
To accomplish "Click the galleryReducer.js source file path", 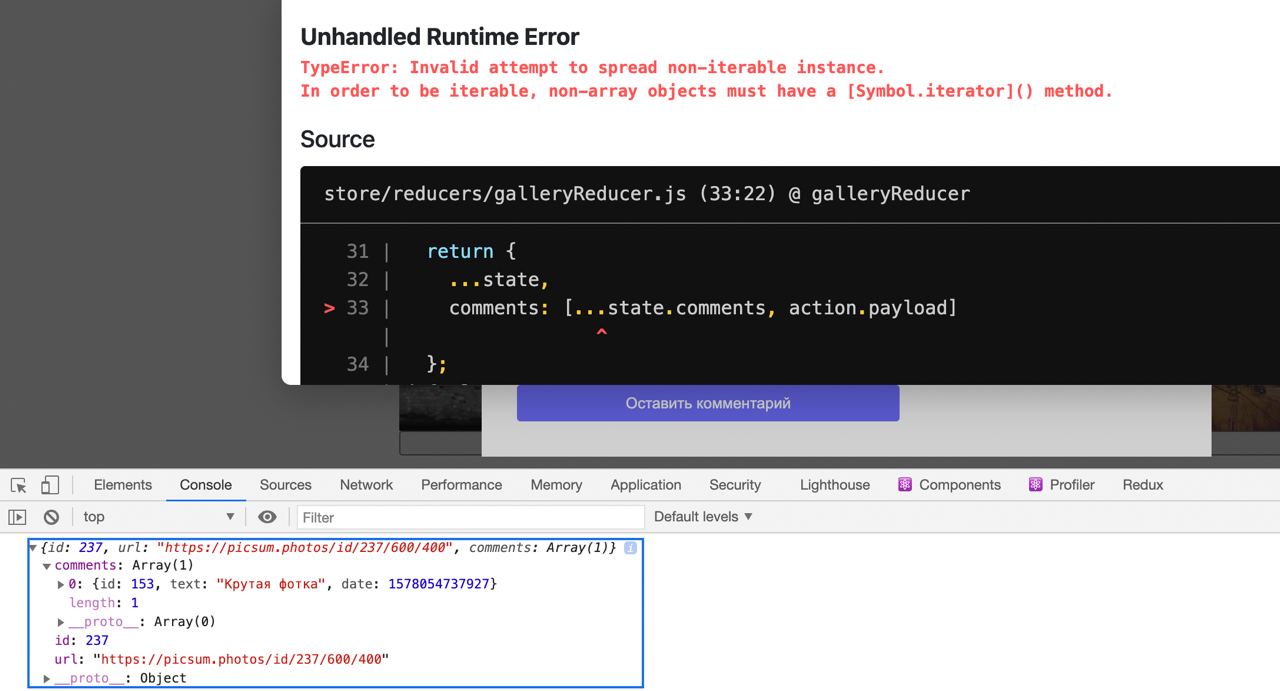I will coord(505,194).
